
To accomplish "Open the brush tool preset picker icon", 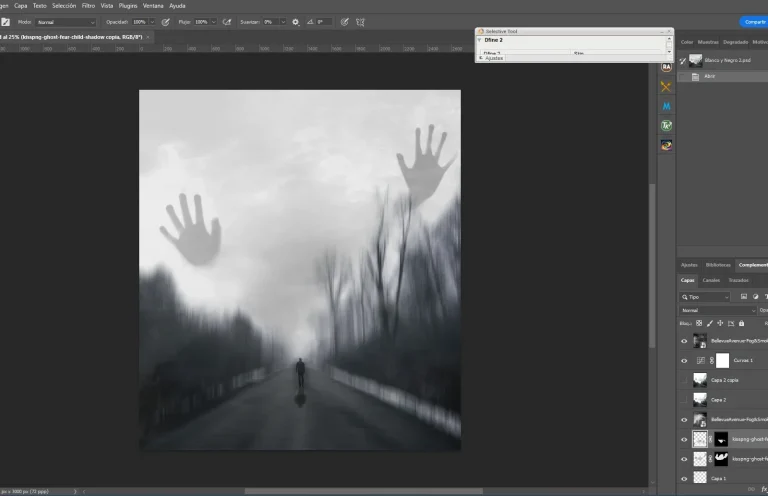I will 5,22.
